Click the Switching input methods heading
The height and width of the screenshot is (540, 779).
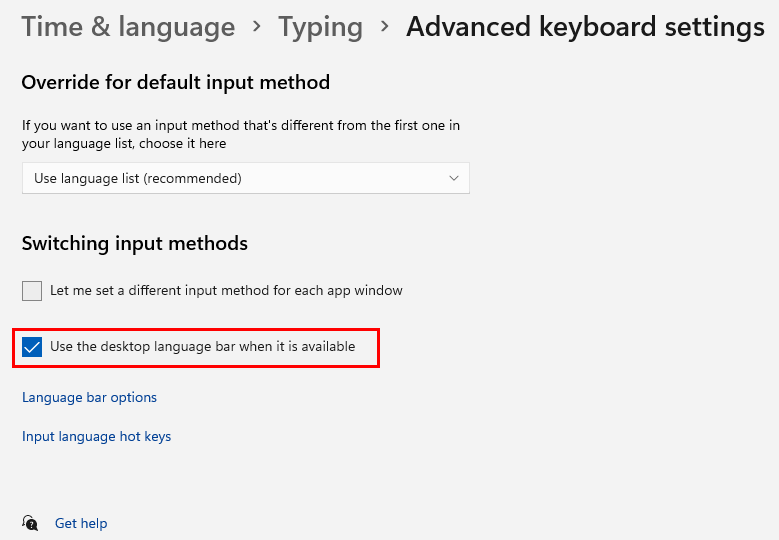point(135,244)
